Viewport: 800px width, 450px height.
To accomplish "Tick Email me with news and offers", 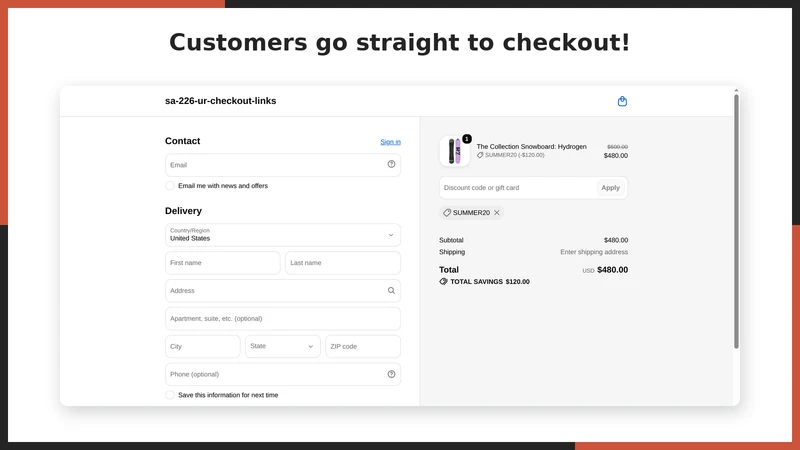I will [x=170, y=186].
